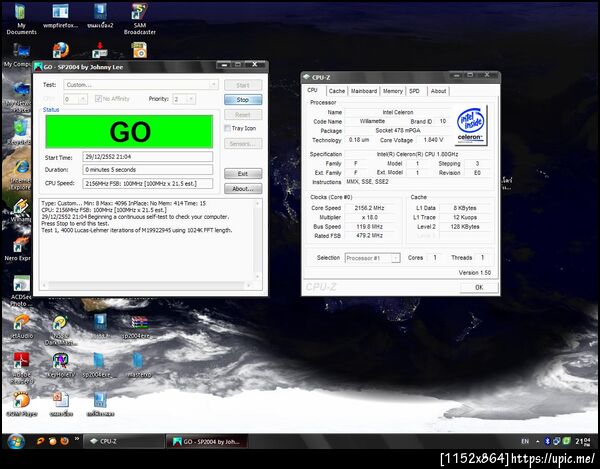This screenshot has height=469, width=600.
Task: Click the Stop button in SP2004
Action: [243, 99]
